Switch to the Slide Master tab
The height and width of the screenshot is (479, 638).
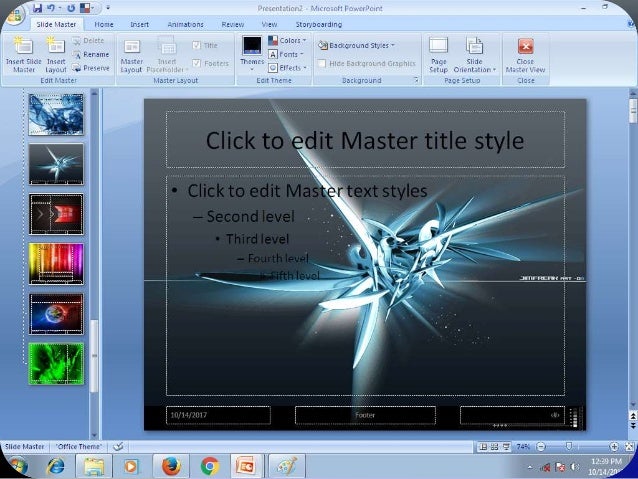coord(56,24)
